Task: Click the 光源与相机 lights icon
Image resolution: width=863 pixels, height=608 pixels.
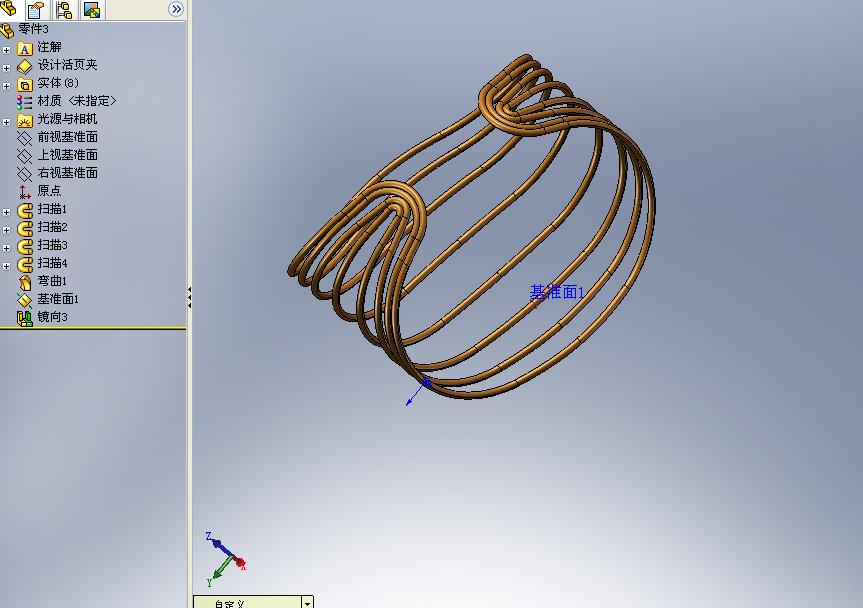Action: (x=24, y=120)
